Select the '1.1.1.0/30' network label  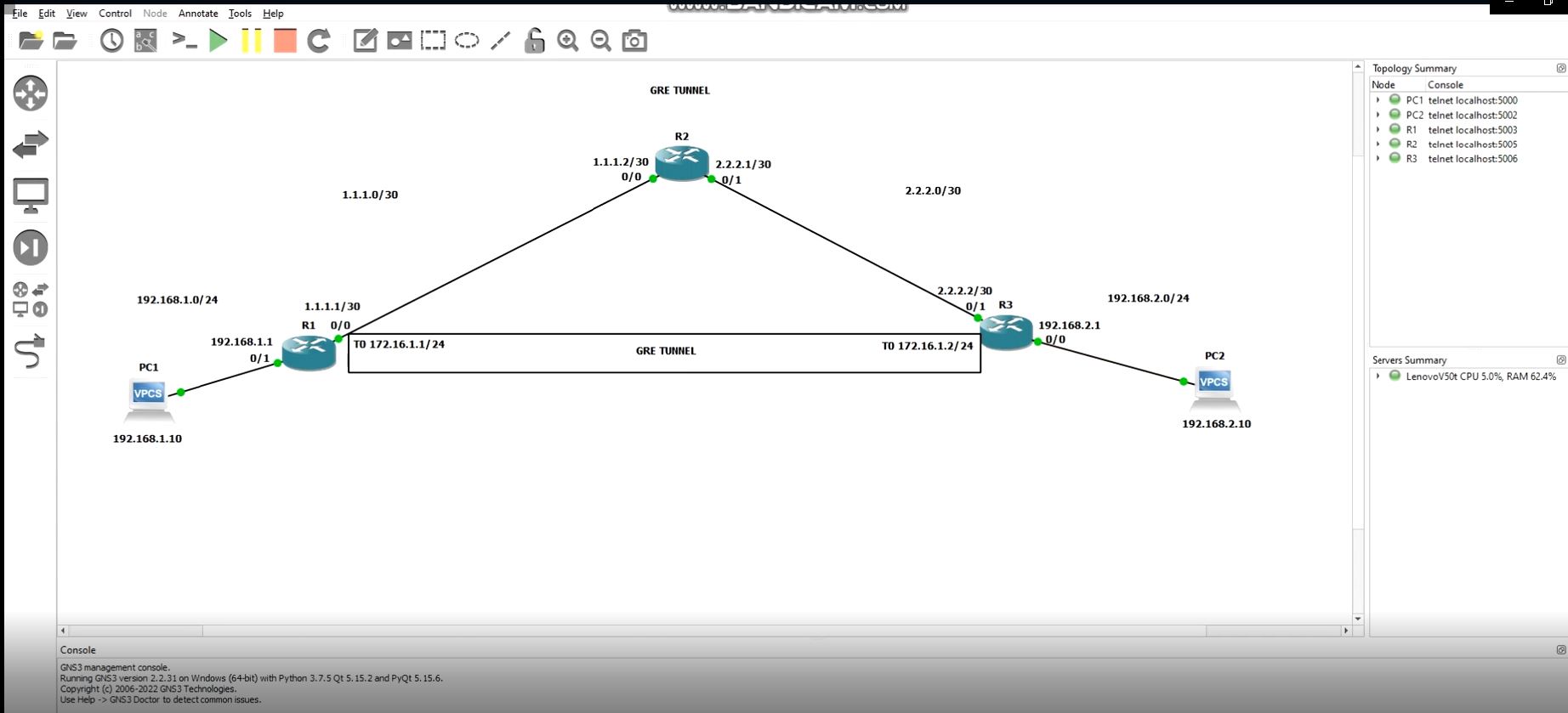pyautogui.click(x=370, y=195)
